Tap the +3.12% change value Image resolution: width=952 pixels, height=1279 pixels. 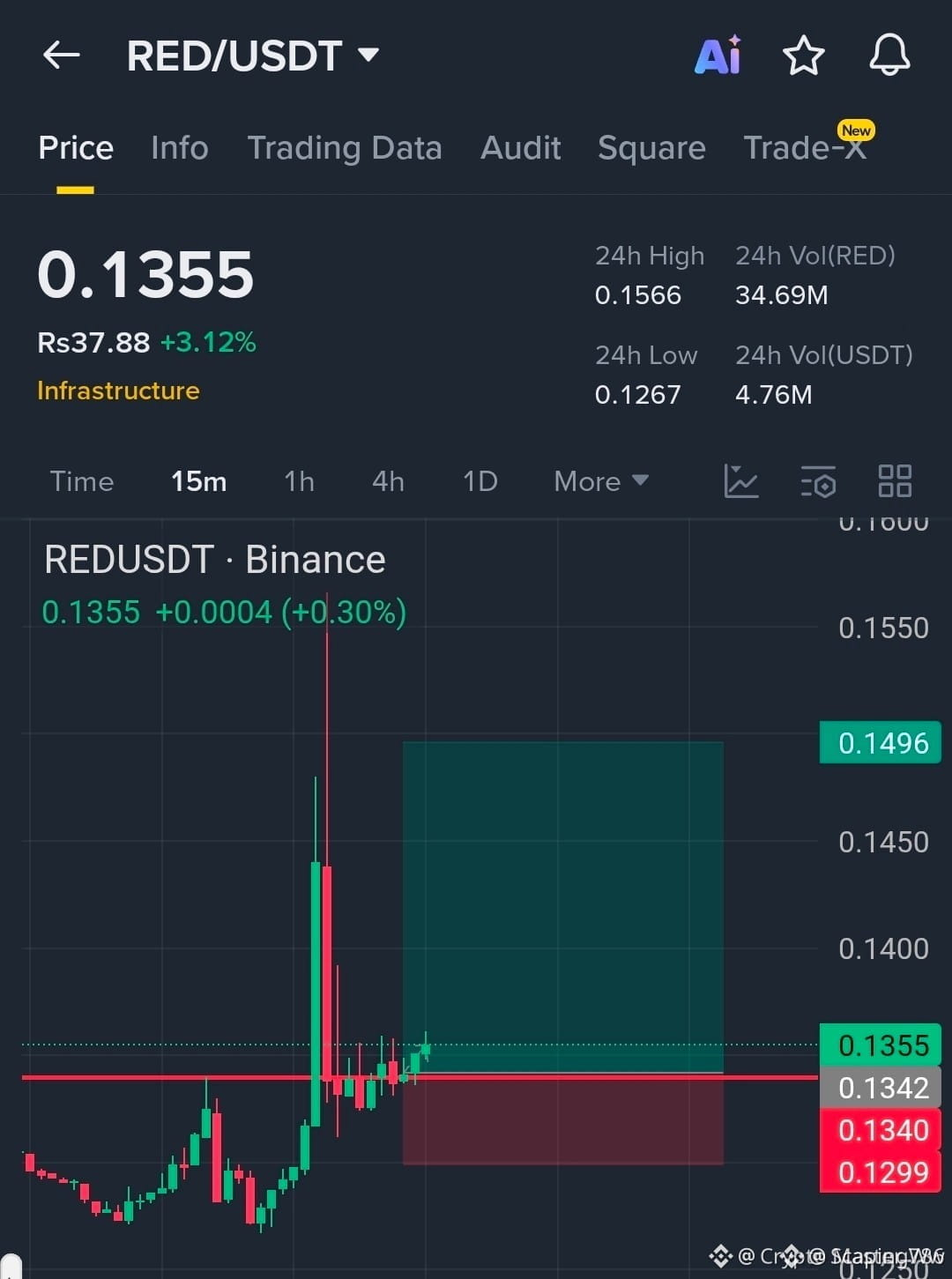click(x=208, y=342)
